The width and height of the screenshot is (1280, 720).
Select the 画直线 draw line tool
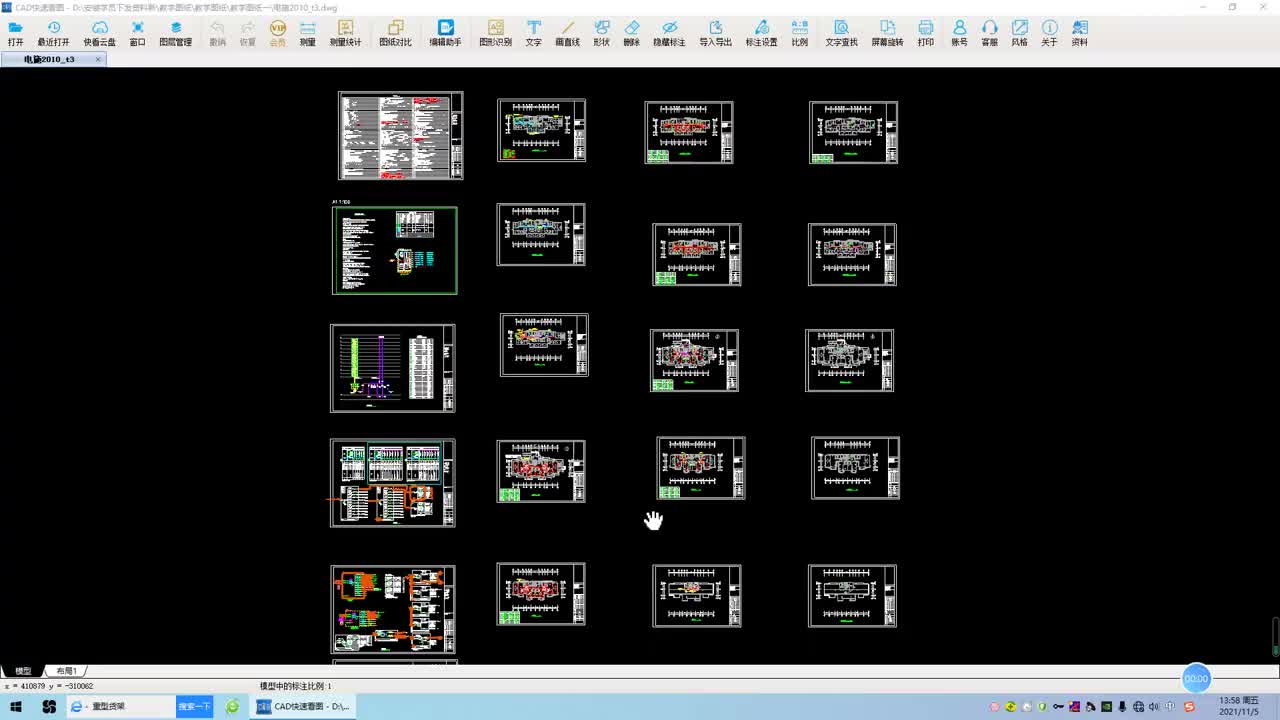tap(567, 33)
